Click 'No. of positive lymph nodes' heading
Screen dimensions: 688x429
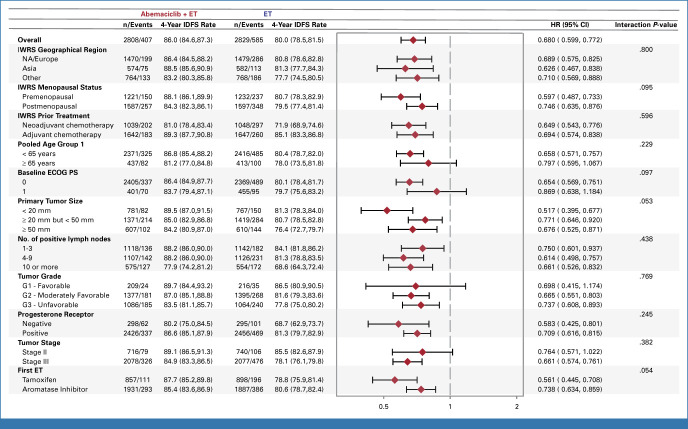(x=64, y=239)
